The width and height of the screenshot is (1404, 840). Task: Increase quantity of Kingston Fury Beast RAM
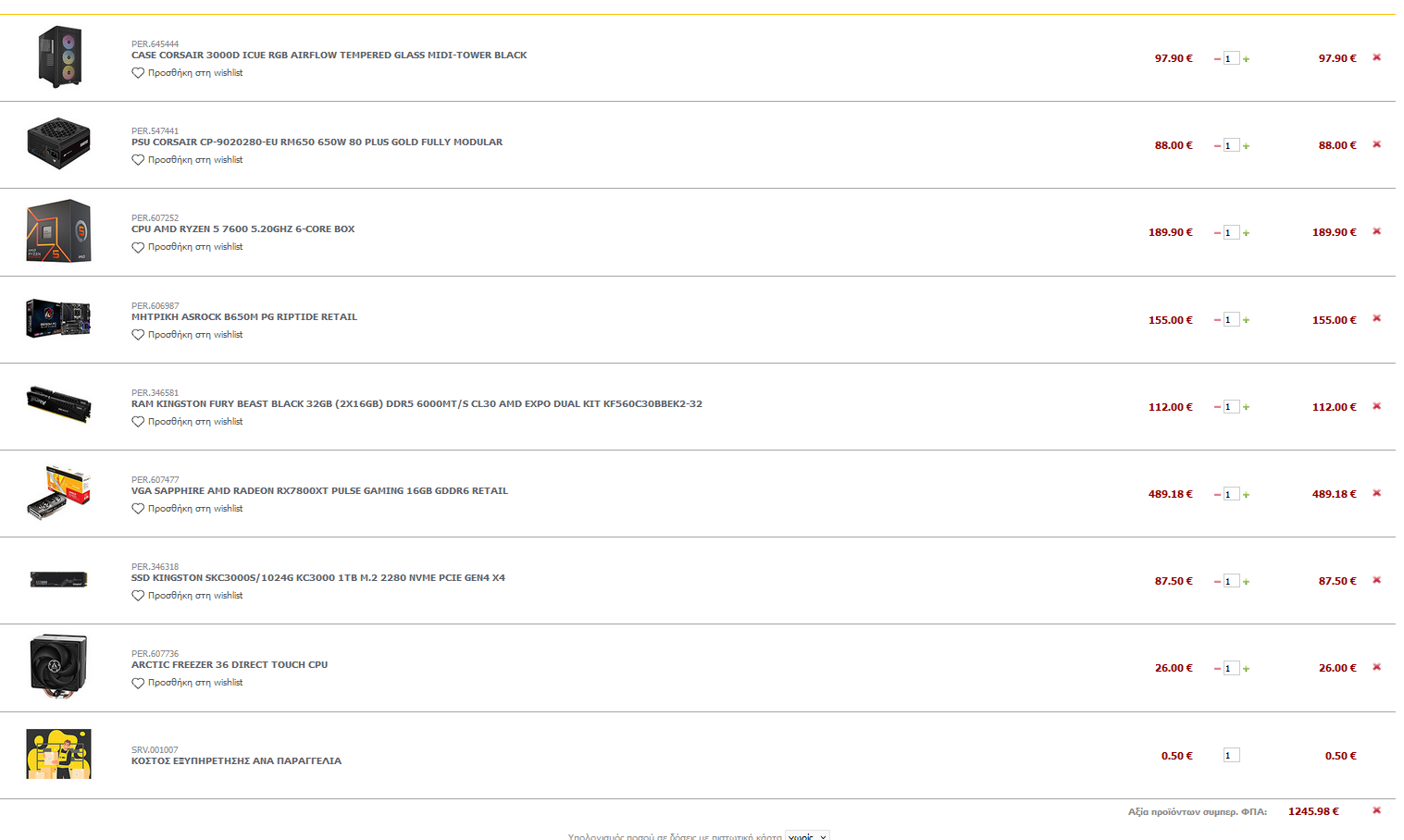1246,407
